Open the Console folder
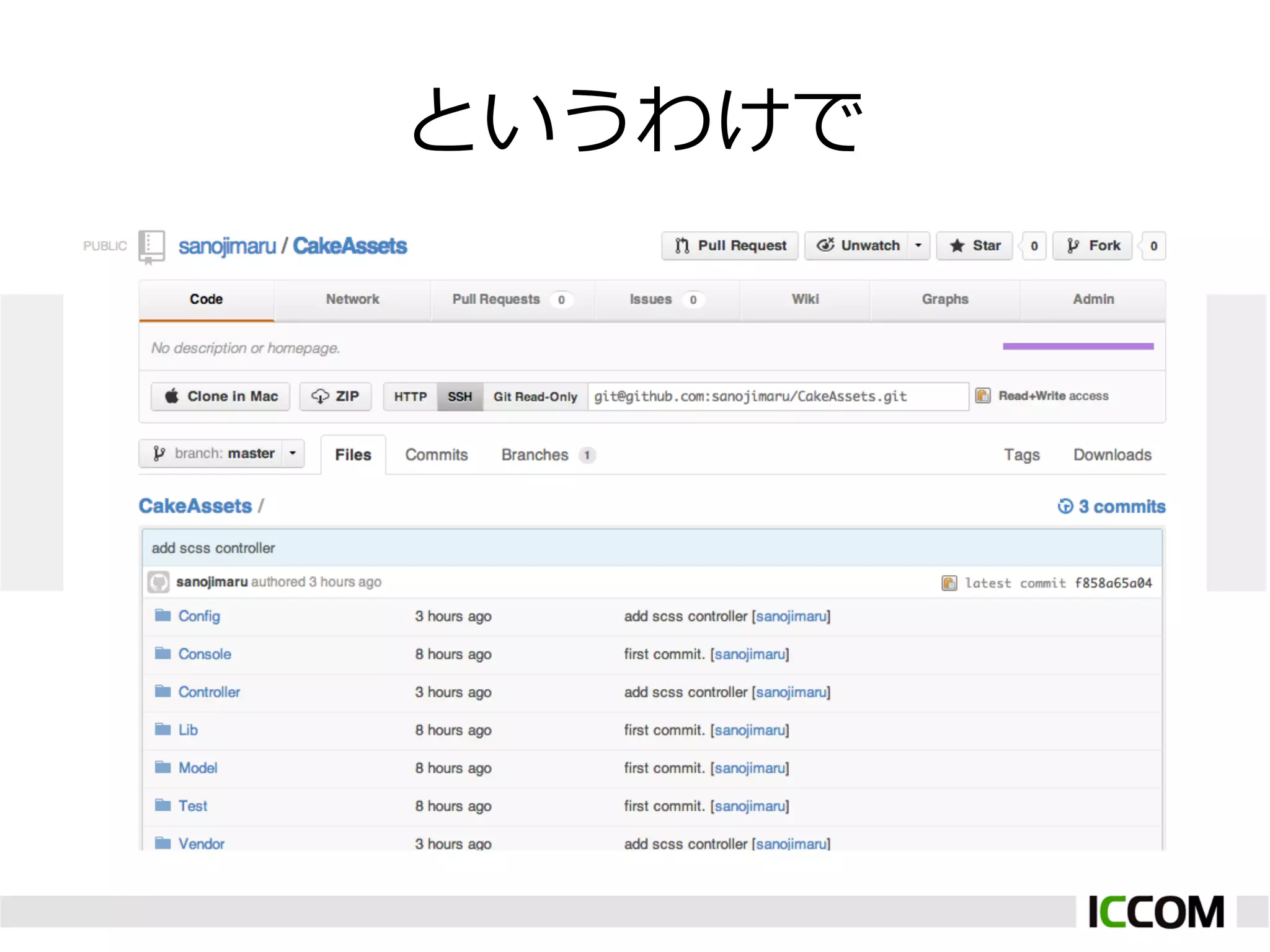1270x952 pixels. 205,654
